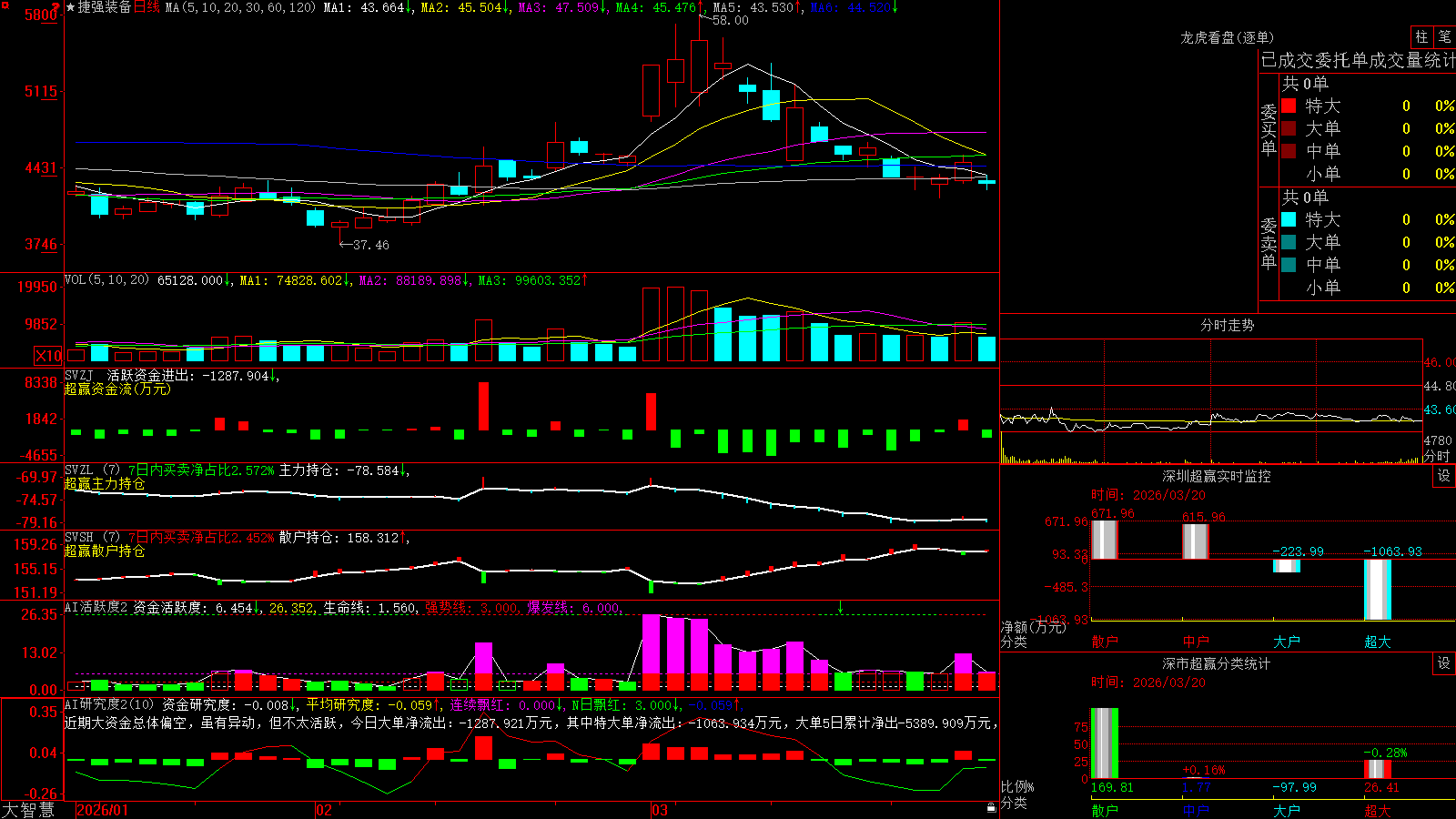Click the 169.81 散户 percentage bar
Viewport: 1456px width, 819px height.
click(x=1104, y=743)
